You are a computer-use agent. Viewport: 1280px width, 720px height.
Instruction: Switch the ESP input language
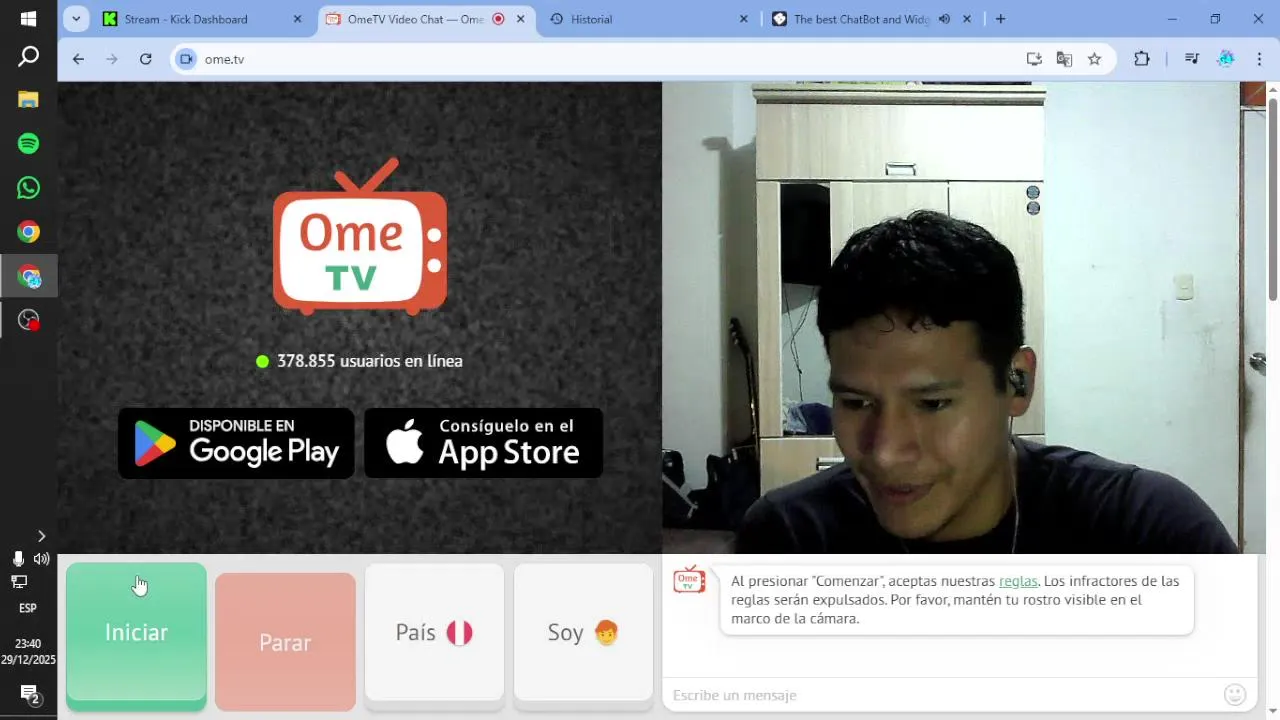point(28,608)
